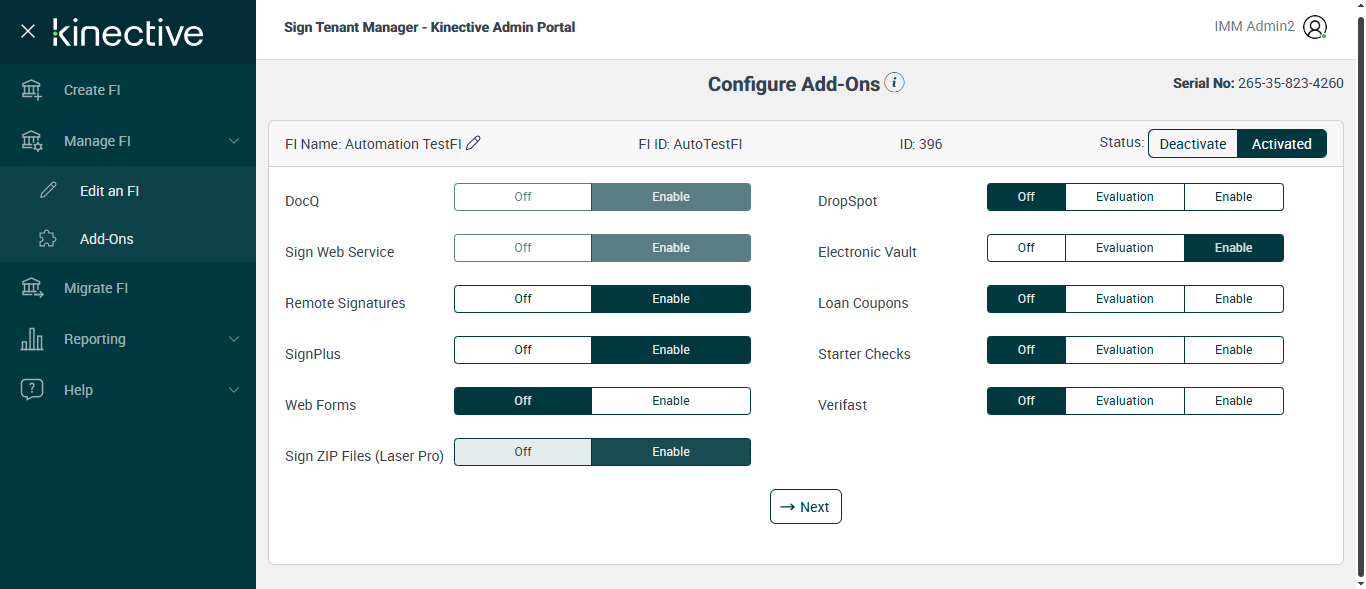Click the Deactivate status button

coord(1192,144)
